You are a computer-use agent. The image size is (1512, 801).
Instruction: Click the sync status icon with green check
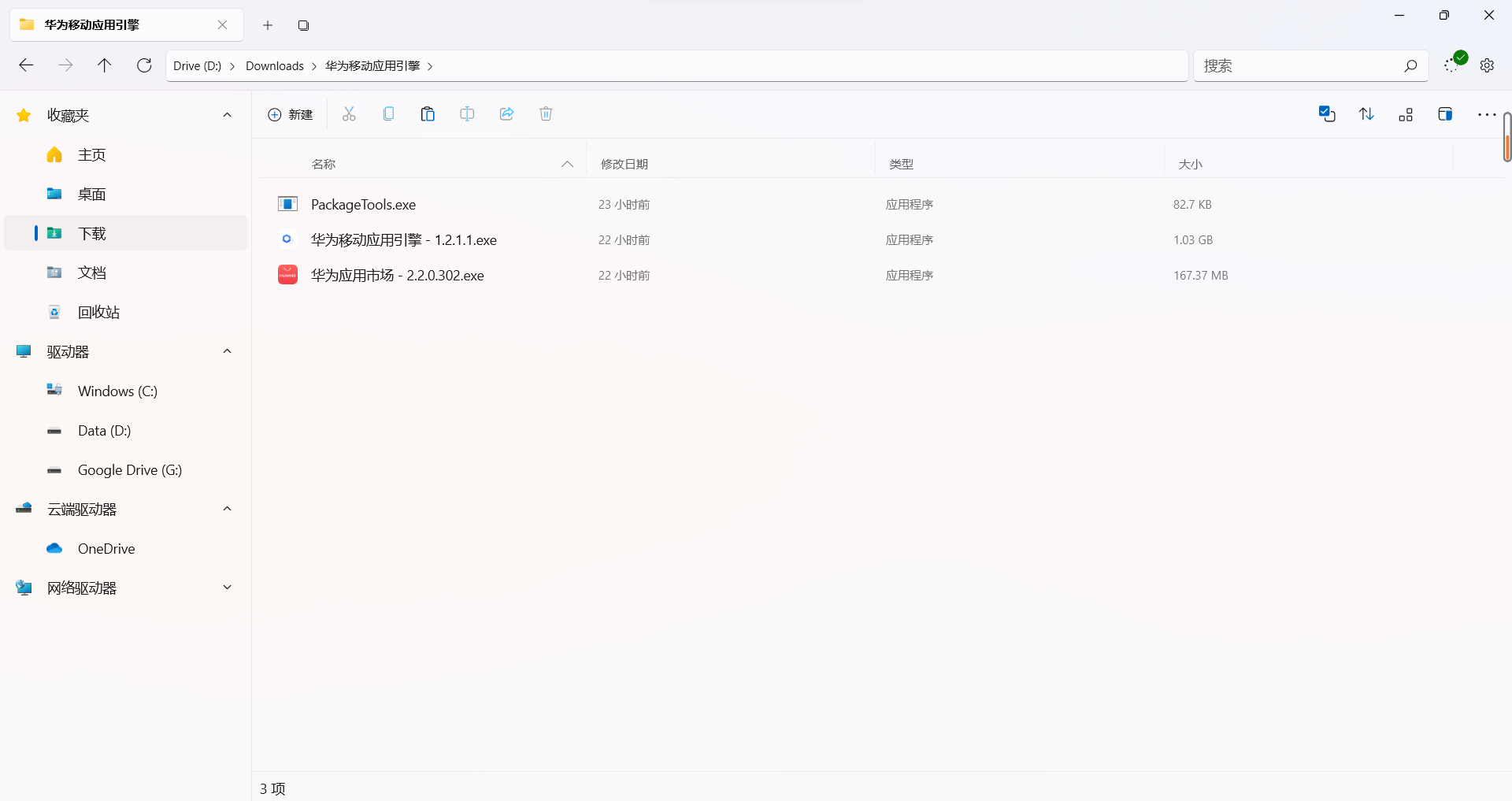click(x=1454, y=63)
